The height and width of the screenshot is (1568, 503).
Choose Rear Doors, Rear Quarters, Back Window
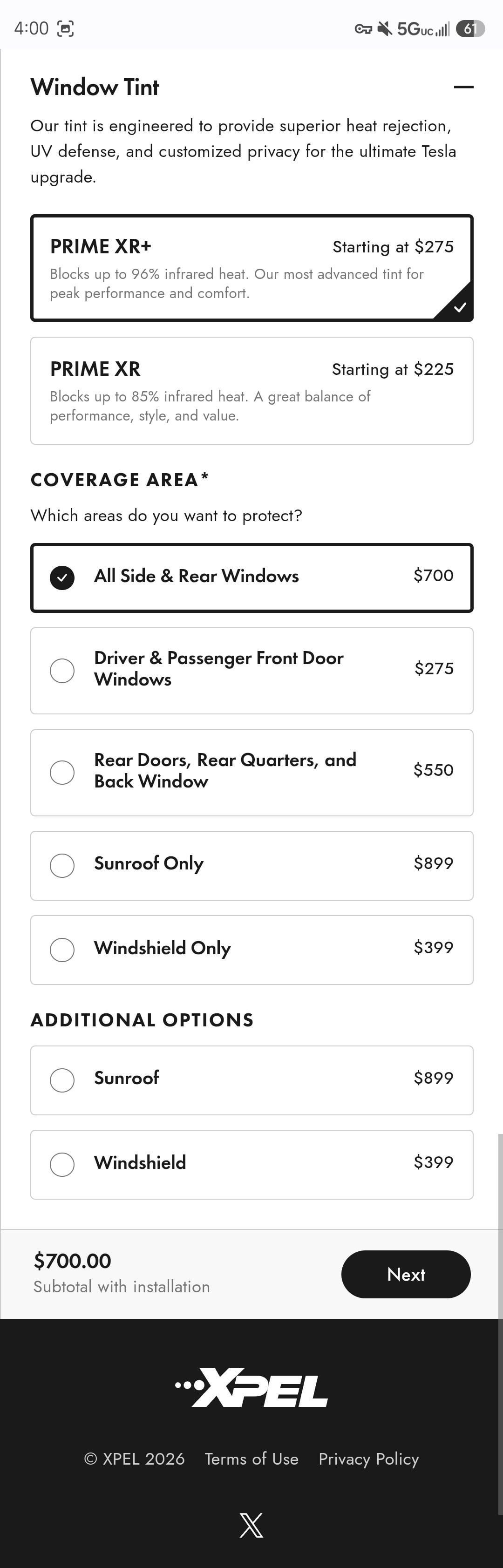click(x=62, y=772)
